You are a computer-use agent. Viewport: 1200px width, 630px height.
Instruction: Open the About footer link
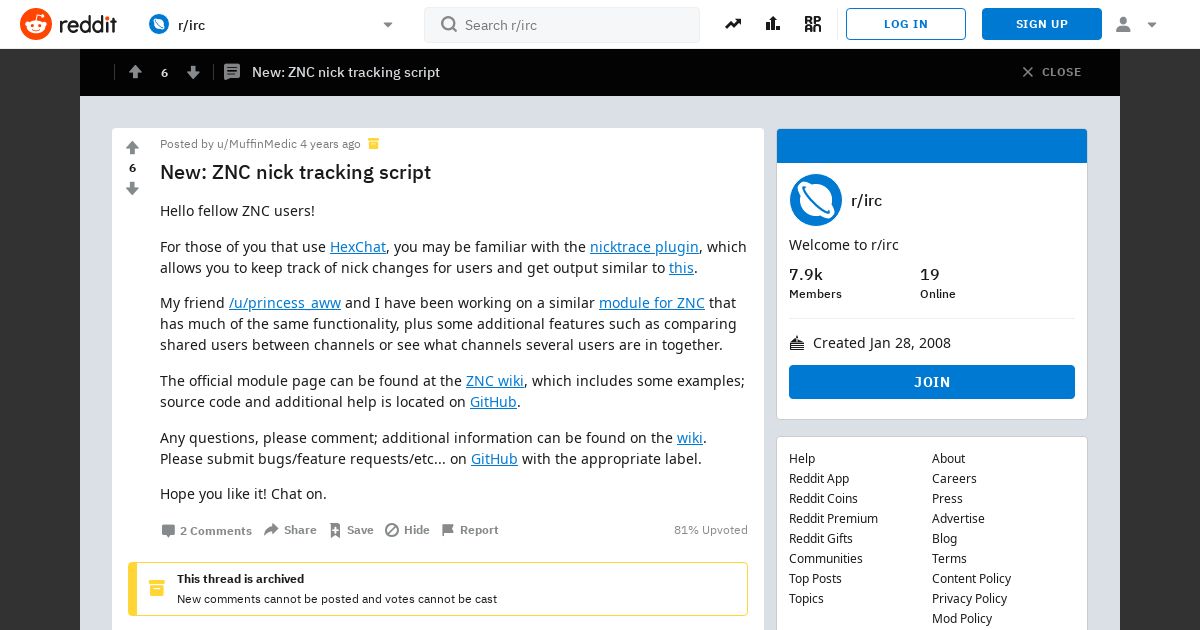pyautogui.click(x=948, y=459)
